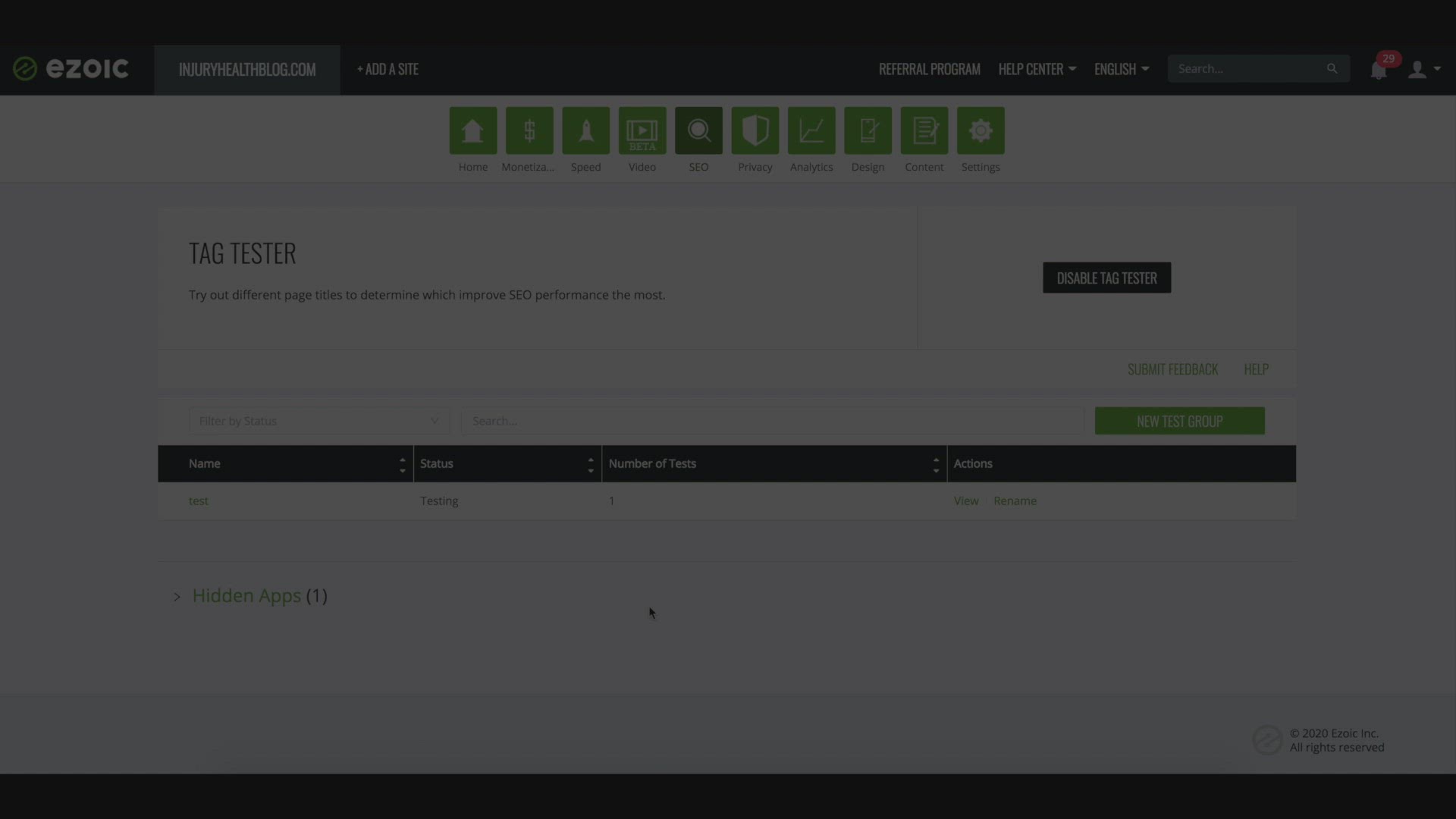
Task: Open the Analytics chart icon
Action: pos(811,131)
